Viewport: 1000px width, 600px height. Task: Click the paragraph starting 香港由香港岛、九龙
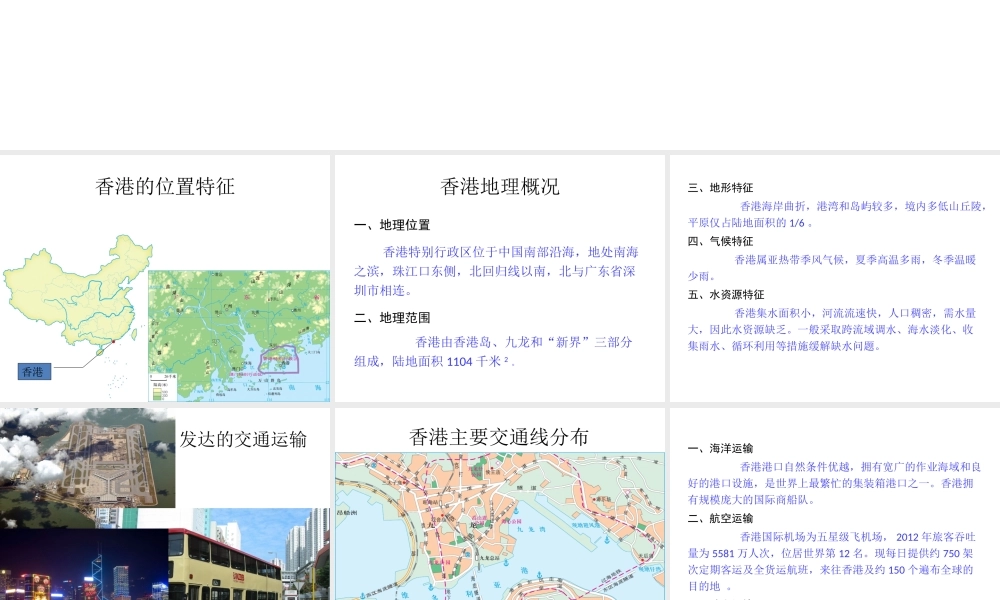coord(493,352)
